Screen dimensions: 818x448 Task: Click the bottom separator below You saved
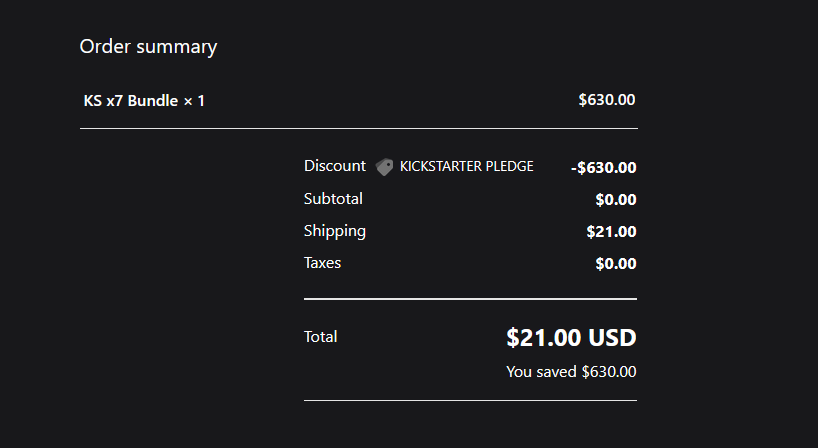tap(470, 400)
